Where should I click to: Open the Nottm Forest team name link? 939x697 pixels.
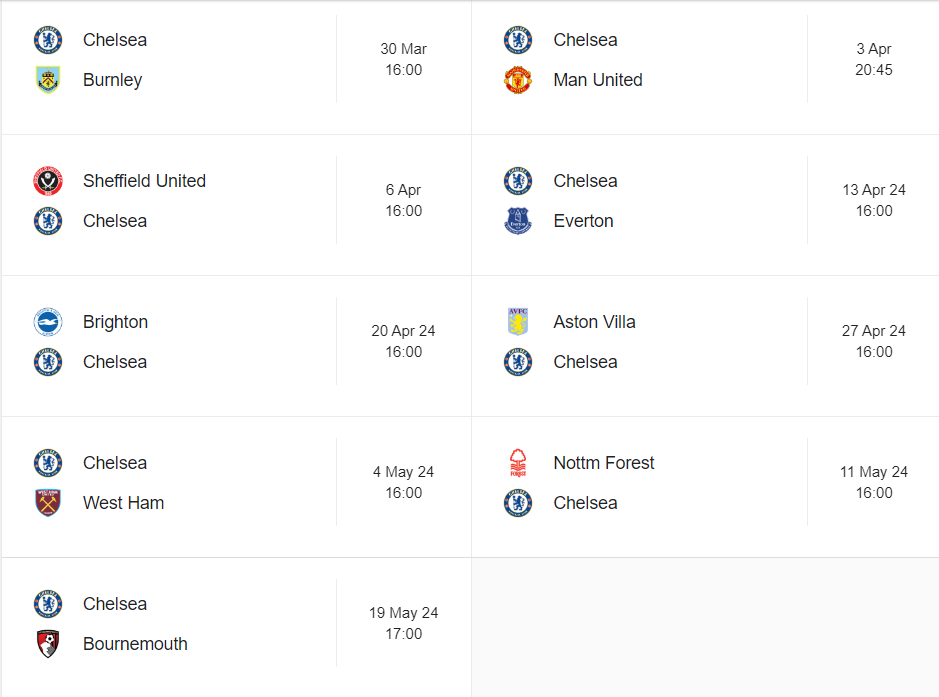[x=603, y=463]
